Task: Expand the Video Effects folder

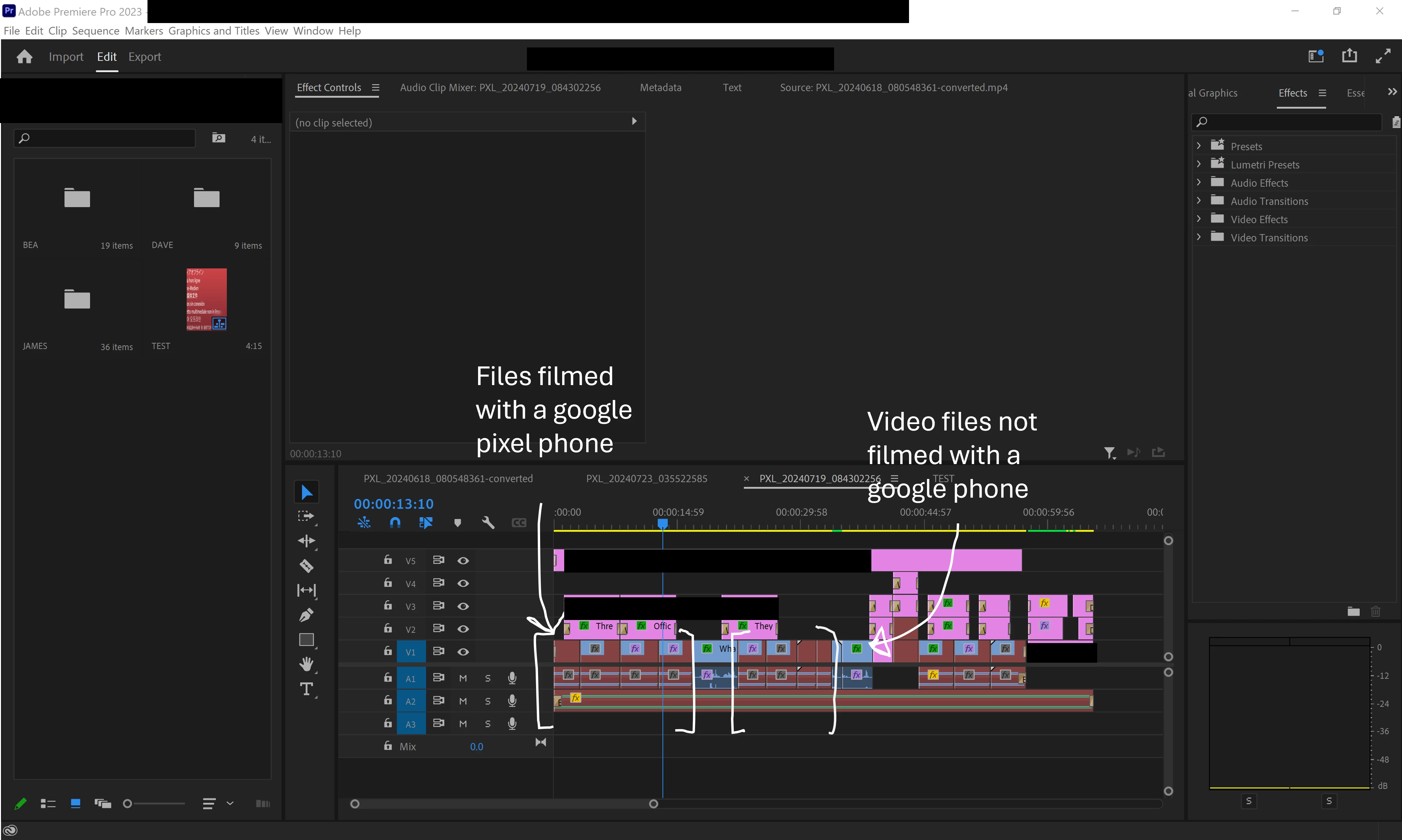Action: (x=1198, y=219)
